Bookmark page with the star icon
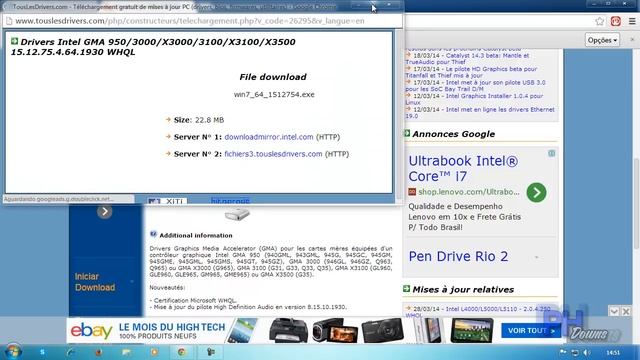 (x=599, y=21)
